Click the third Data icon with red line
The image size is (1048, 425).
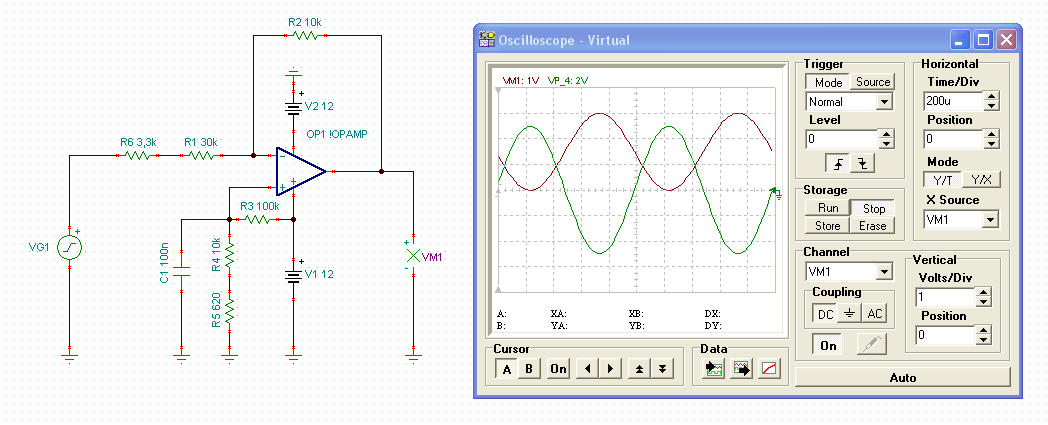(x=768, y=368)
